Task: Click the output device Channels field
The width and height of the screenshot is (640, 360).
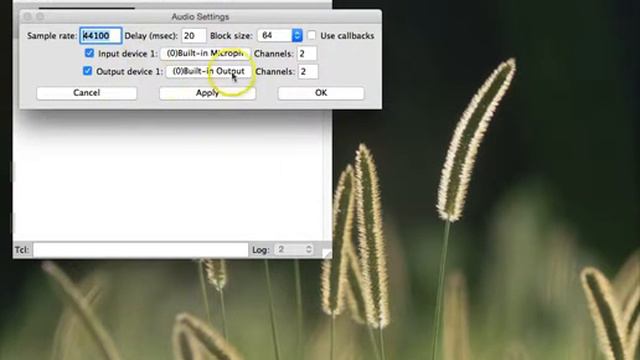Action: [308, 71]
